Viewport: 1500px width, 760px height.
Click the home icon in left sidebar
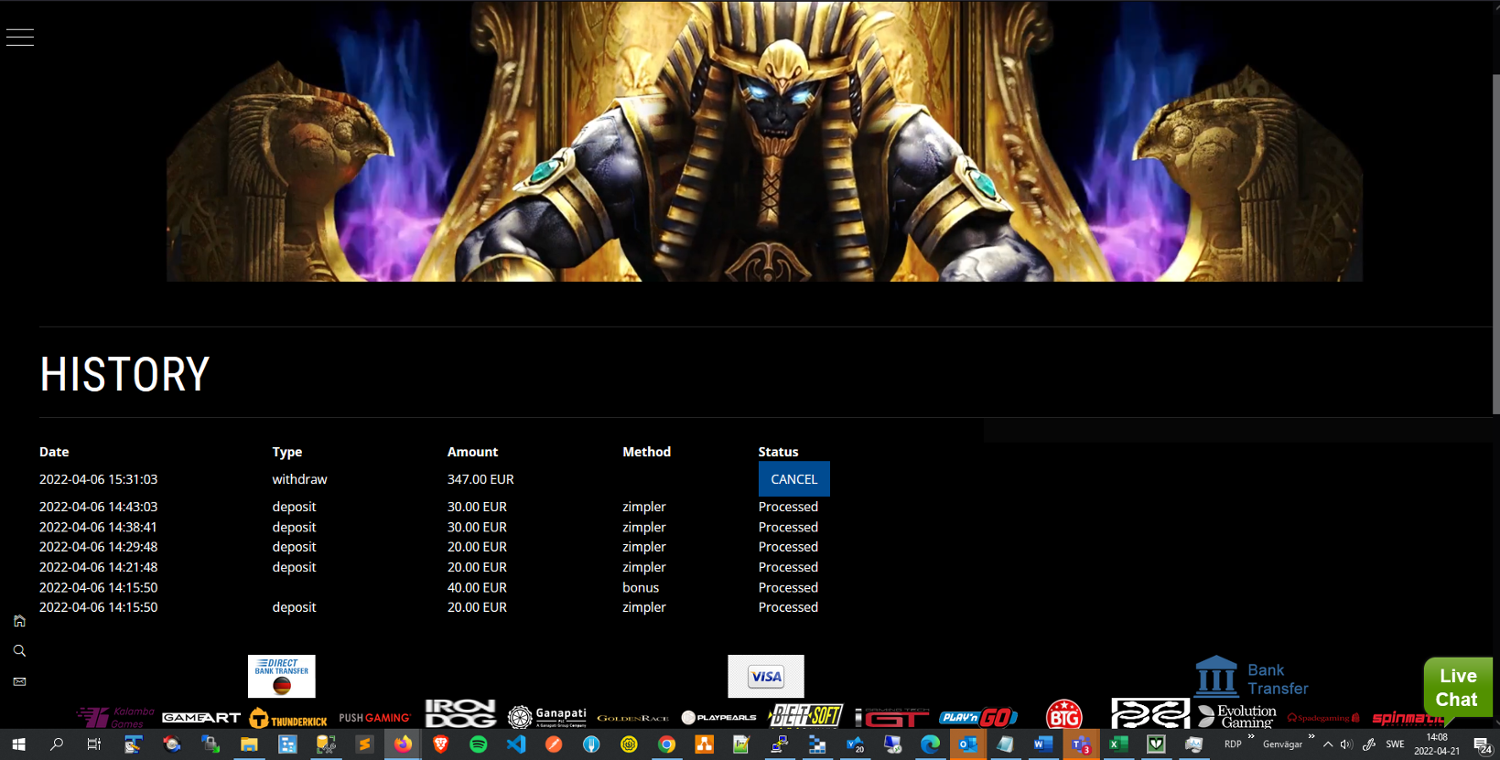coord(19,621)
